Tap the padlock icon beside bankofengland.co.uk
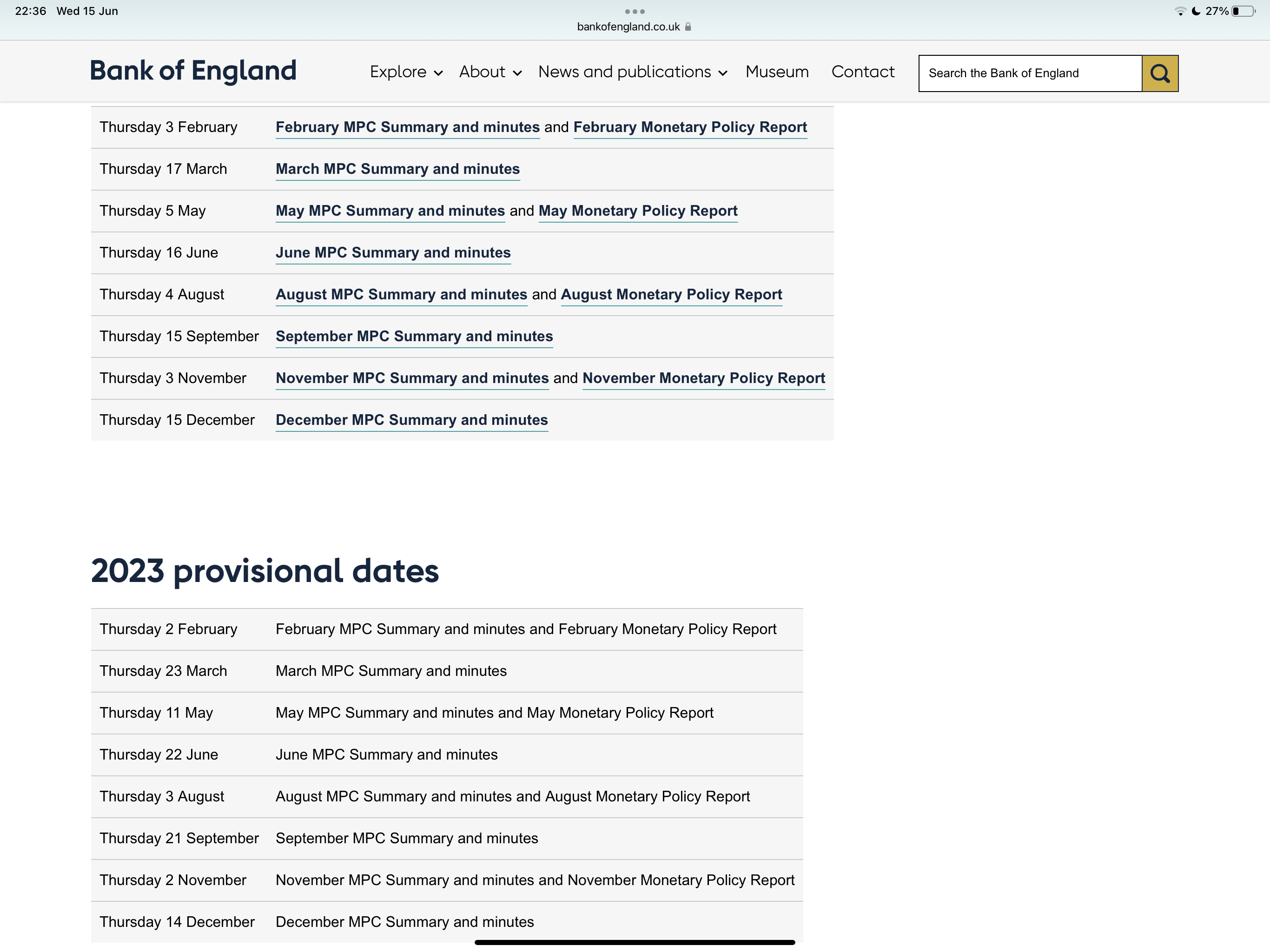Viewport: 1270px width, 952px height. point(688,27)
